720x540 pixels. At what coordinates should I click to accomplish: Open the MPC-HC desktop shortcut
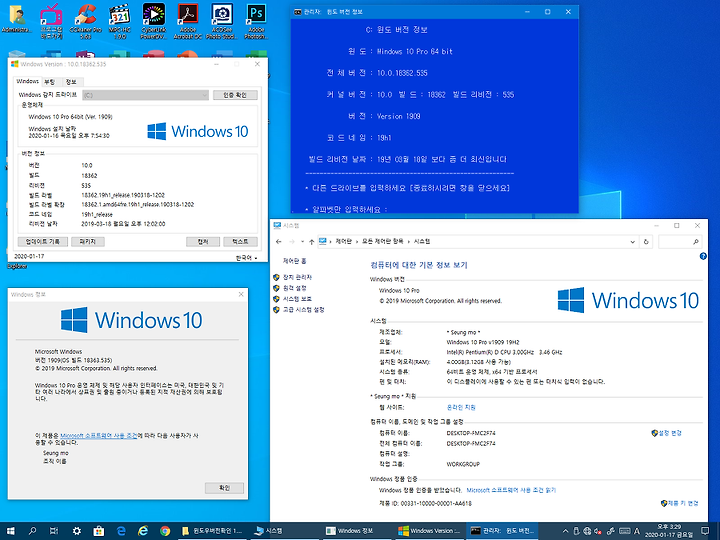pyautogui.click(x=120, y=21)
